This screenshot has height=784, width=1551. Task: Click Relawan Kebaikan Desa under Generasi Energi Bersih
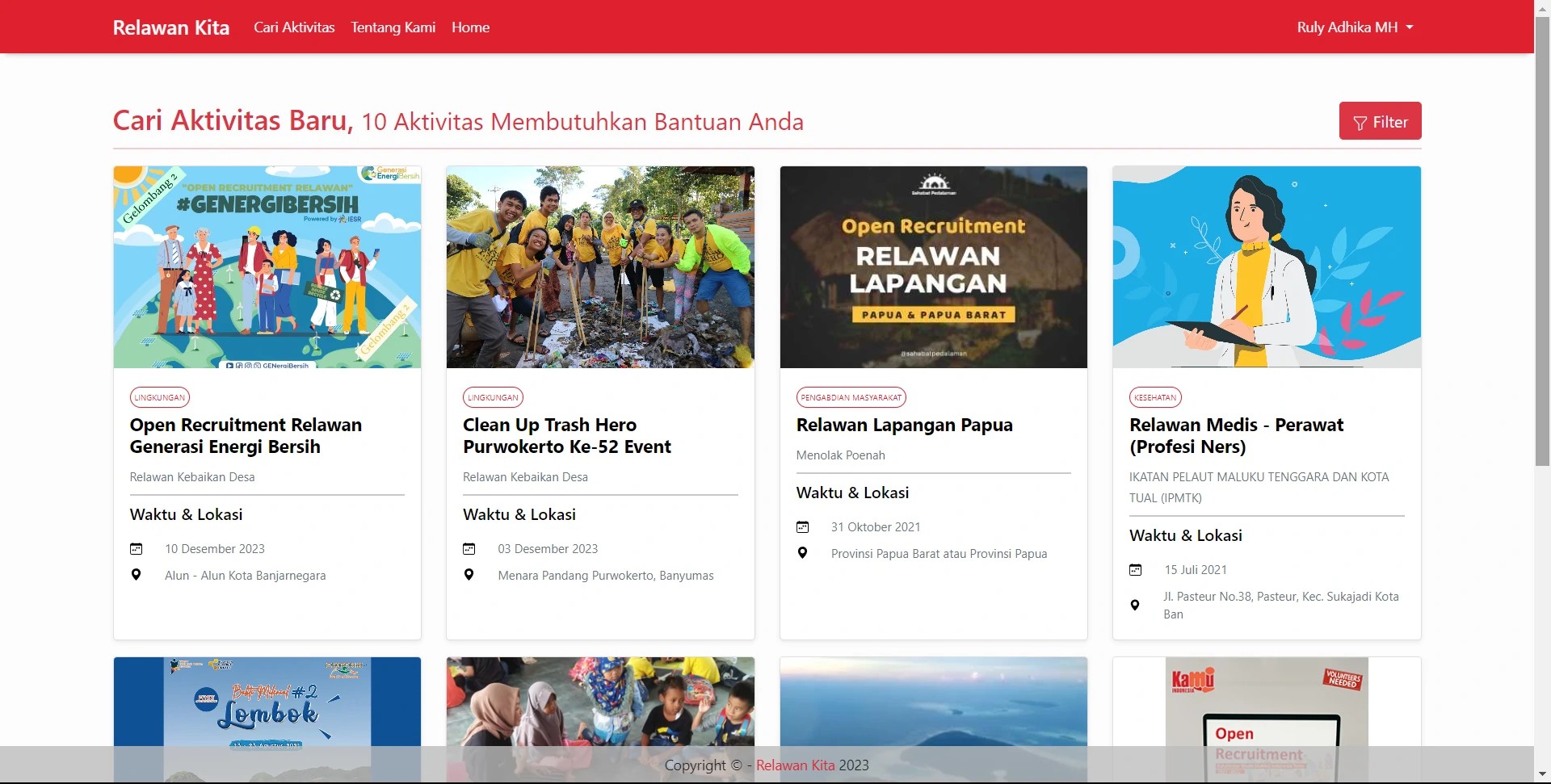pos(192,477)
